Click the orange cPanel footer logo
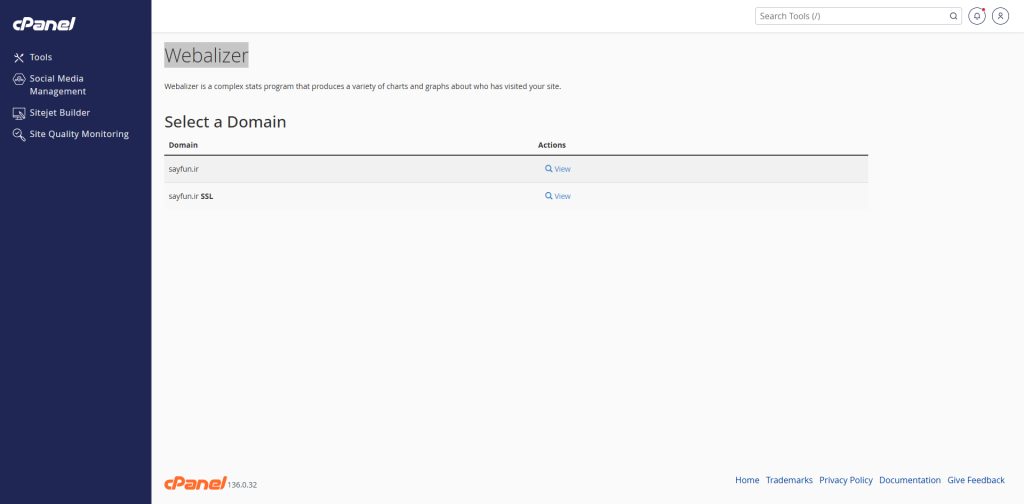The height and width of the screenshot is (504, 1024). pos(195,483)
